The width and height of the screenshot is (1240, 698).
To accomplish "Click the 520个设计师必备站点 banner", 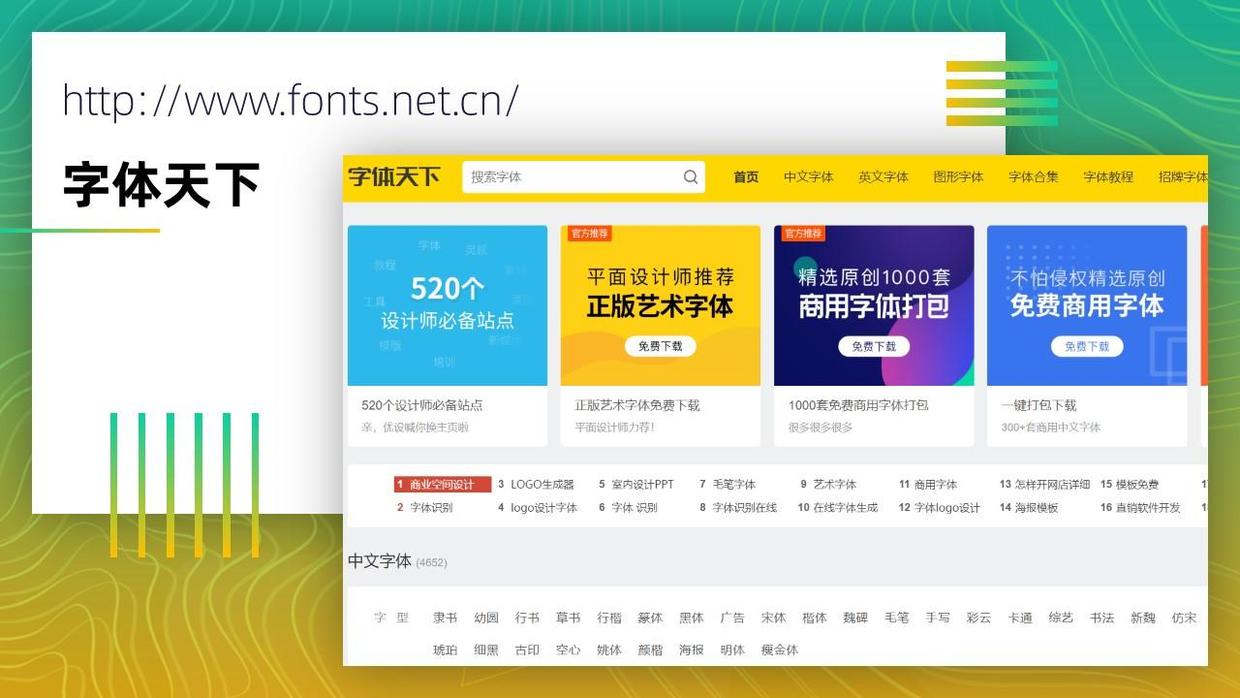I will coord(446,304).
